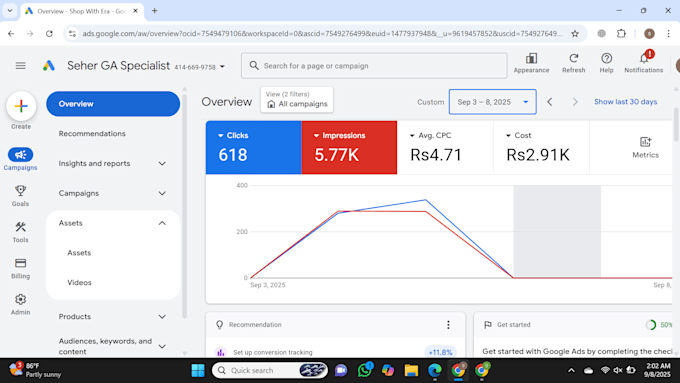The height and width of the screenshot is (383, 680).
Task: Show hidden system tray icons
Action: [x=571, y=370]
